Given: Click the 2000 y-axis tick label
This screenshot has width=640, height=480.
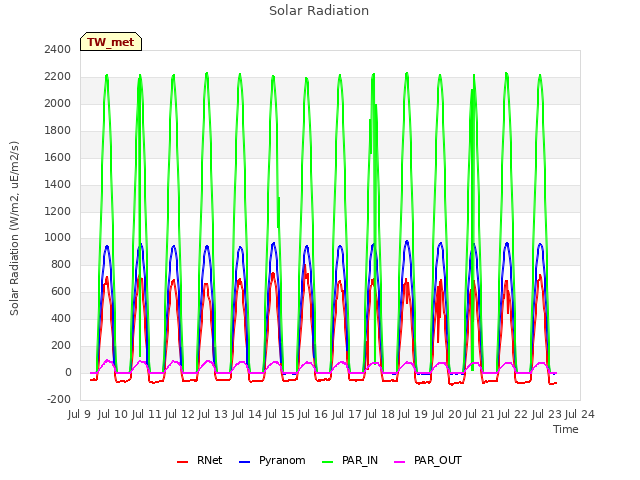Looking at the screenshot, I should tap(58, 103).
